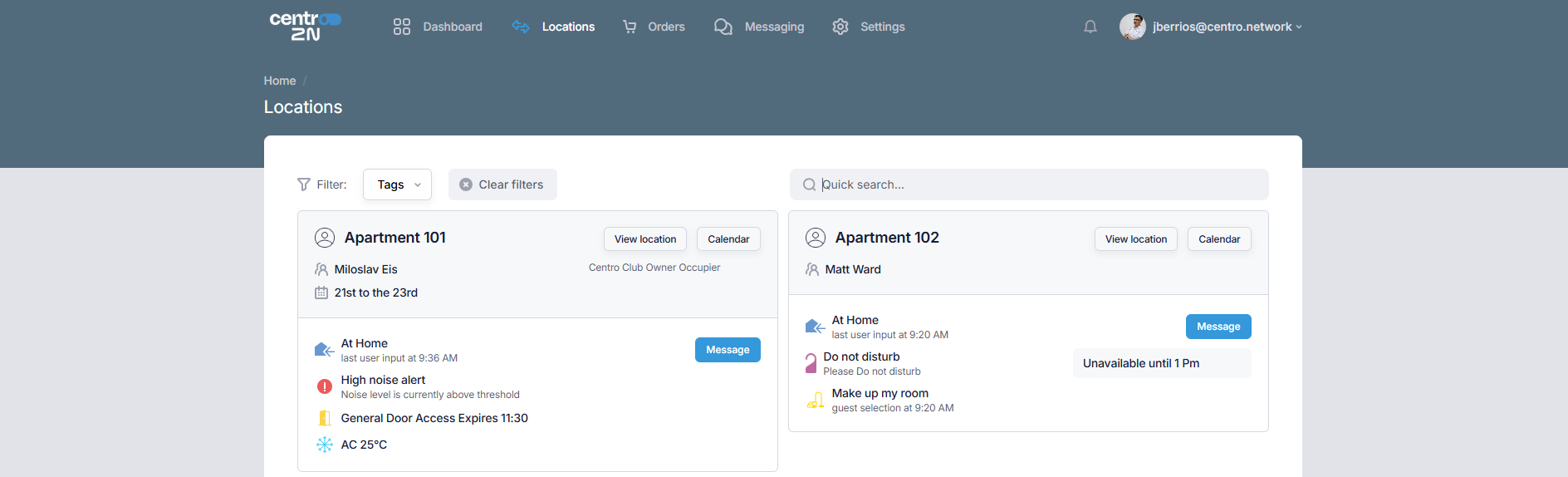The height and width of the screenshot is (477, 1568).
Task: Click the Apartment 102 title
Action: point(887,238)
